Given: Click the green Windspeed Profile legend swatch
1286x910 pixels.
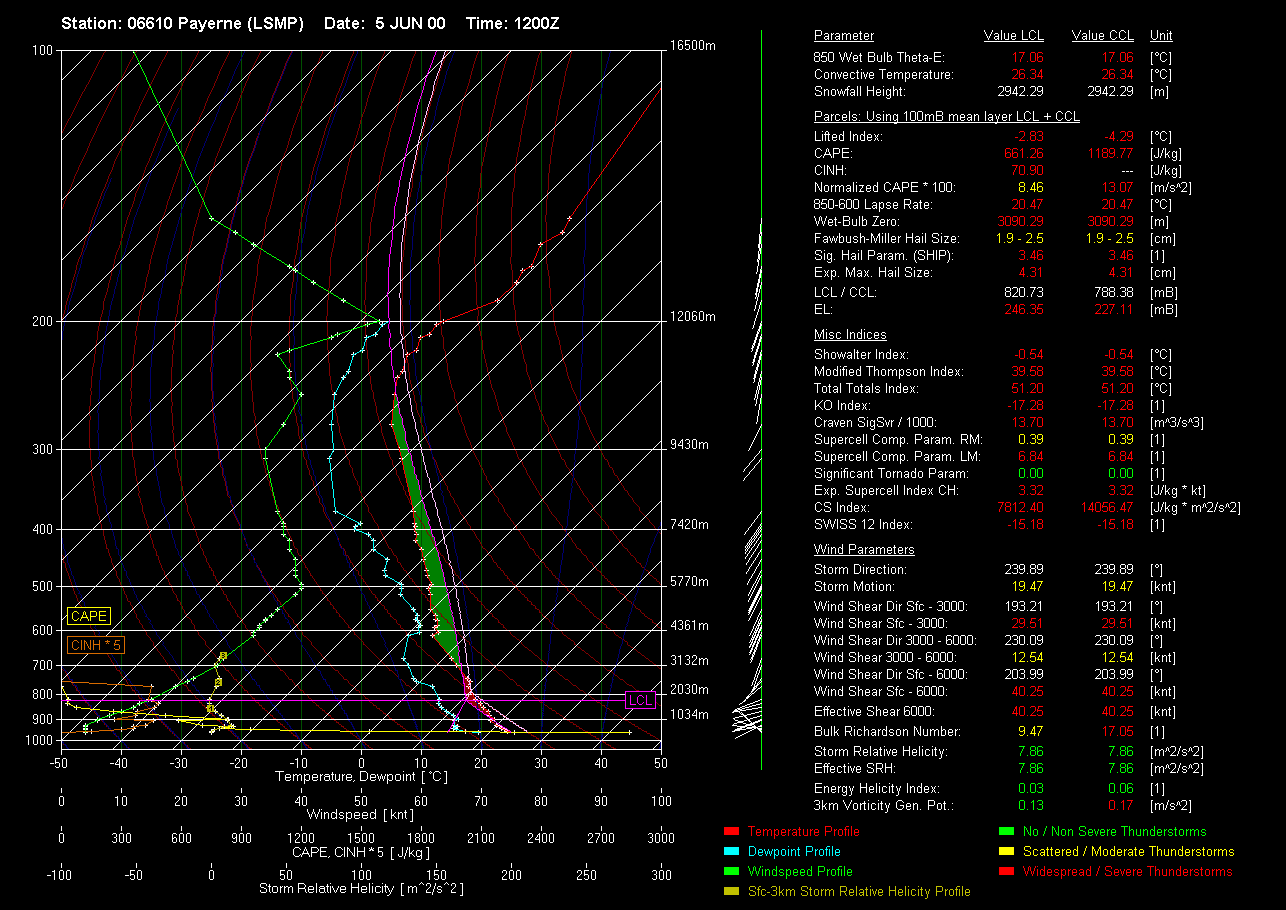Looking at the screenshot, I should pyautogui.click(x=730, y=871).
